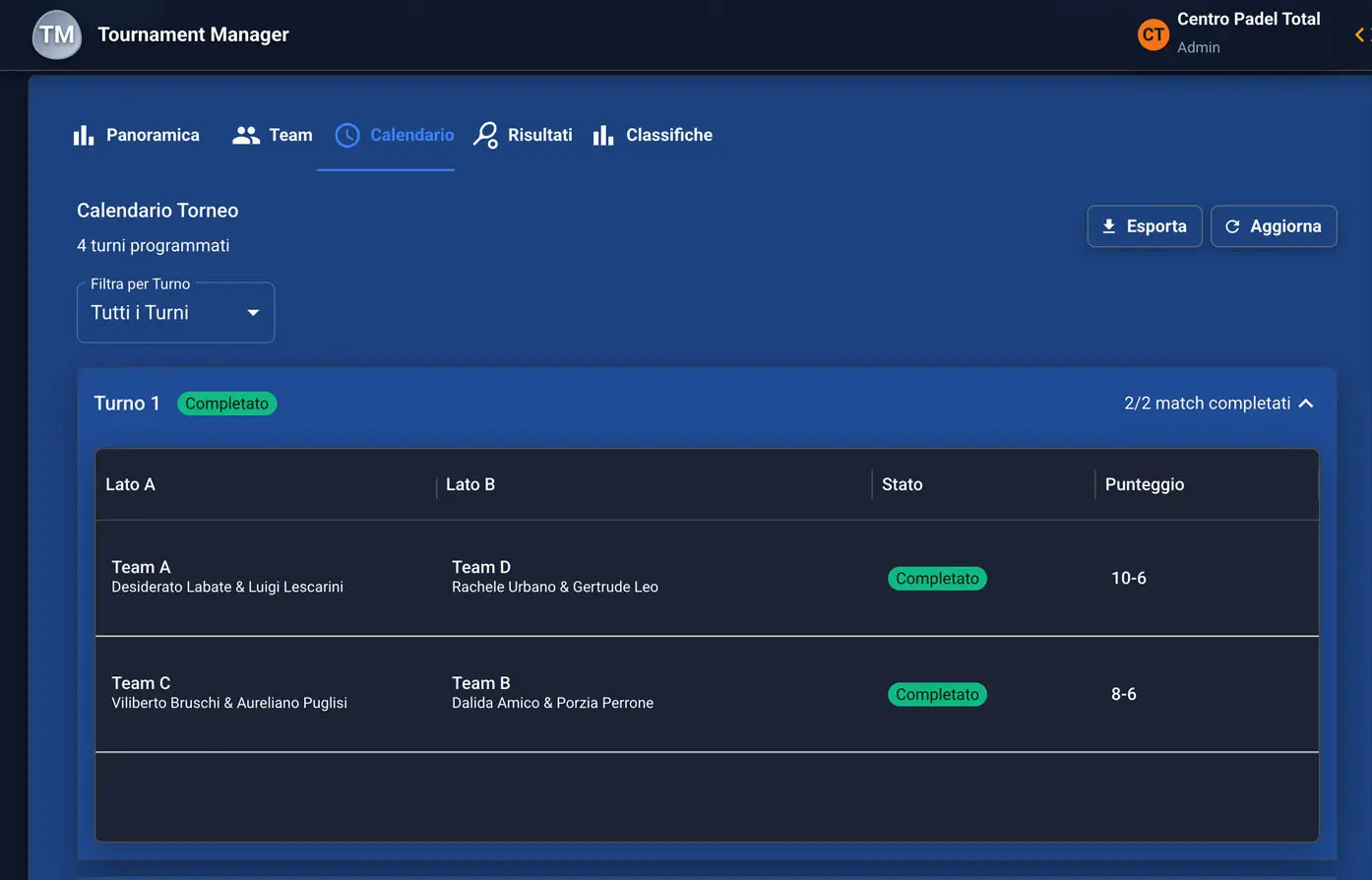Collapse the Turno 1 section chevron

(1306, 404)
